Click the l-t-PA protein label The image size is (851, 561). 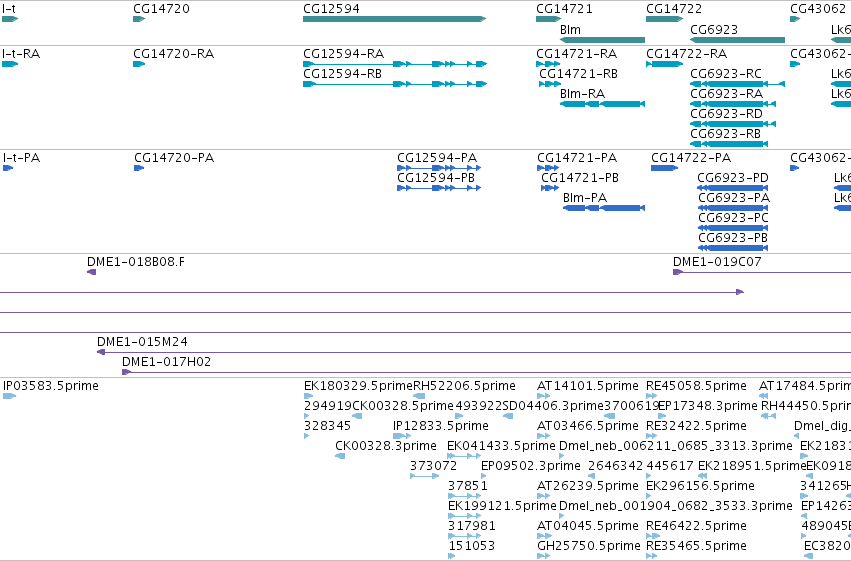pyautogui.click(x=22, y=158)
